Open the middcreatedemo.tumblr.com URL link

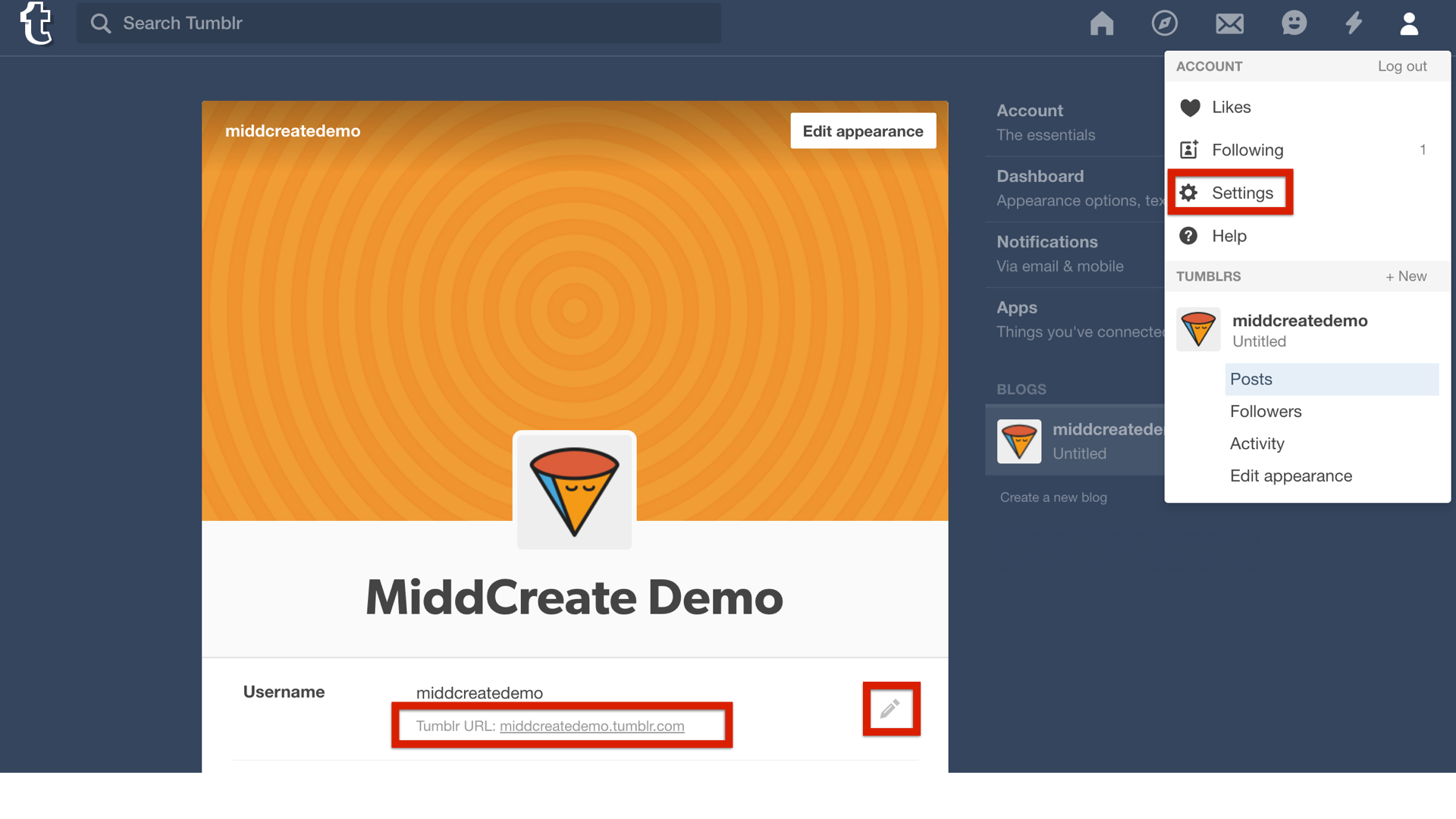point(591,726)
